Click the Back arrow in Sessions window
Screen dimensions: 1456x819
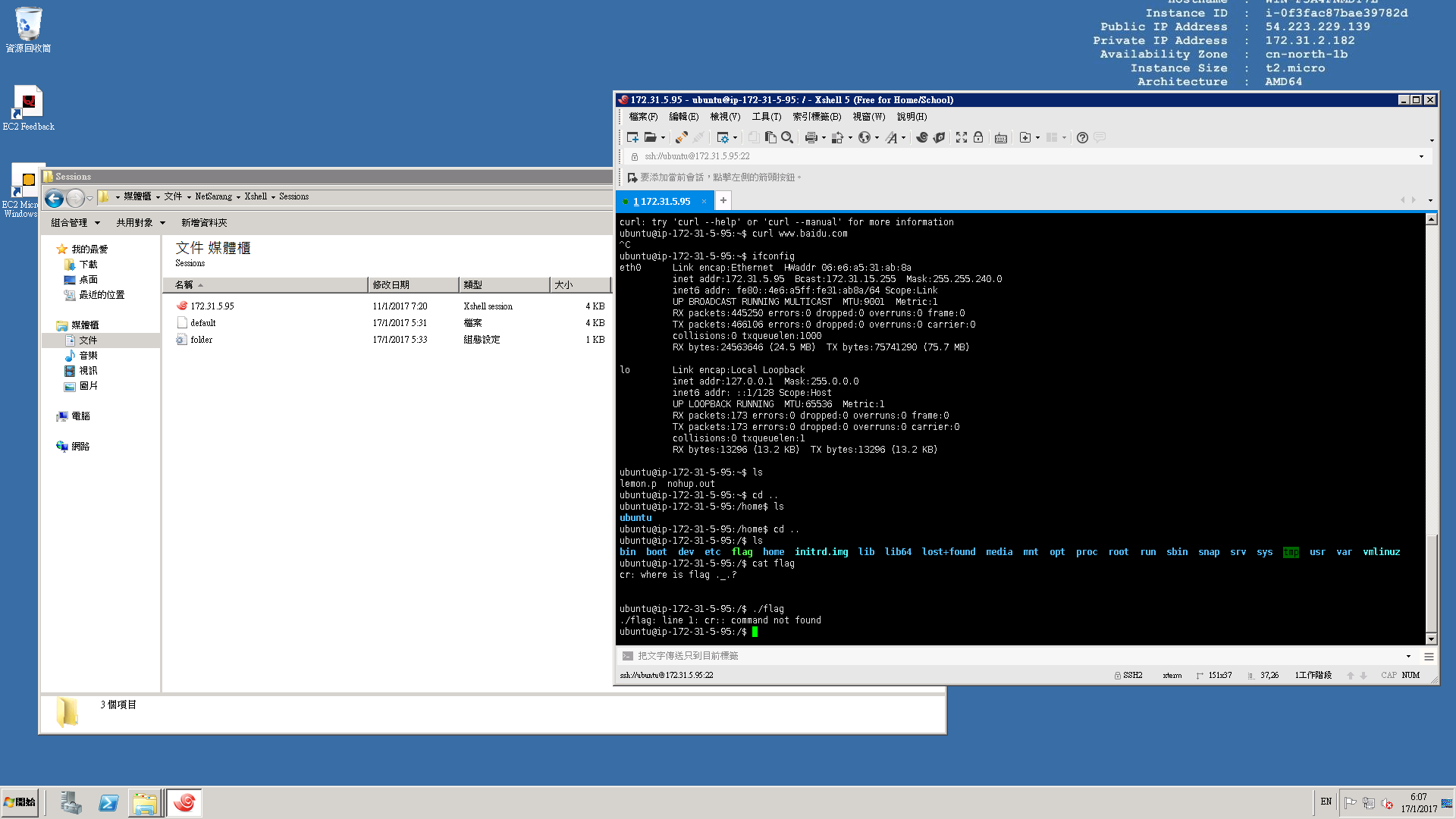coord(55,199)
